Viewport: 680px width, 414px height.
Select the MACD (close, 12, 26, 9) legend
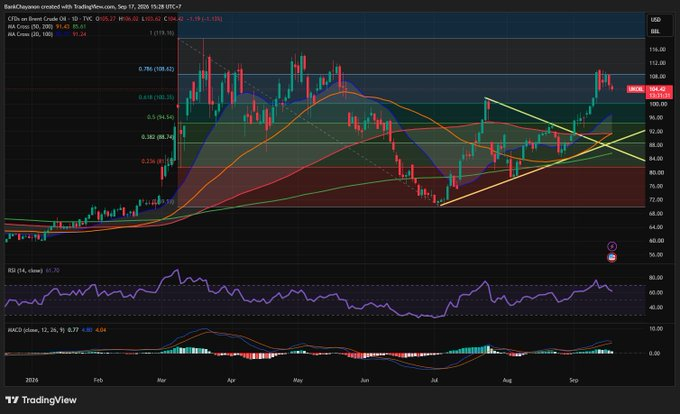click(x=36, y=330)
